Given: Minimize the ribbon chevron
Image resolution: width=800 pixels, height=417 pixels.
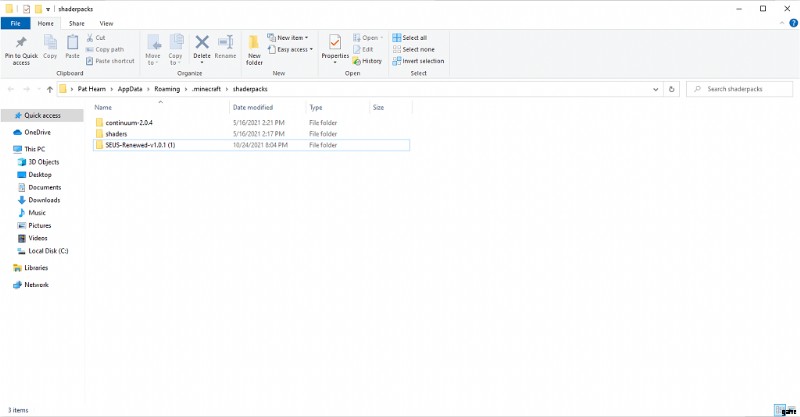Looking at the screenshot, I should [x=782, y=23].
